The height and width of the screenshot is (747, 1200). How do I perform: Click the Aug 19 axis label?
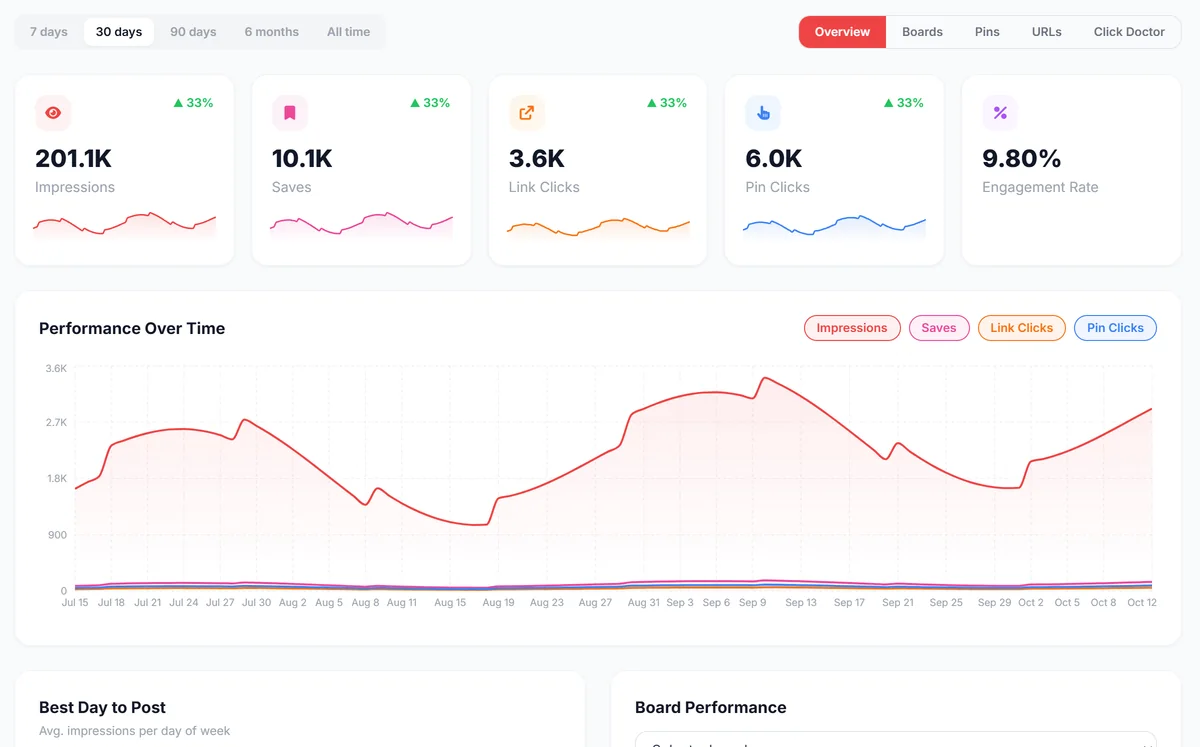(498, 603)
